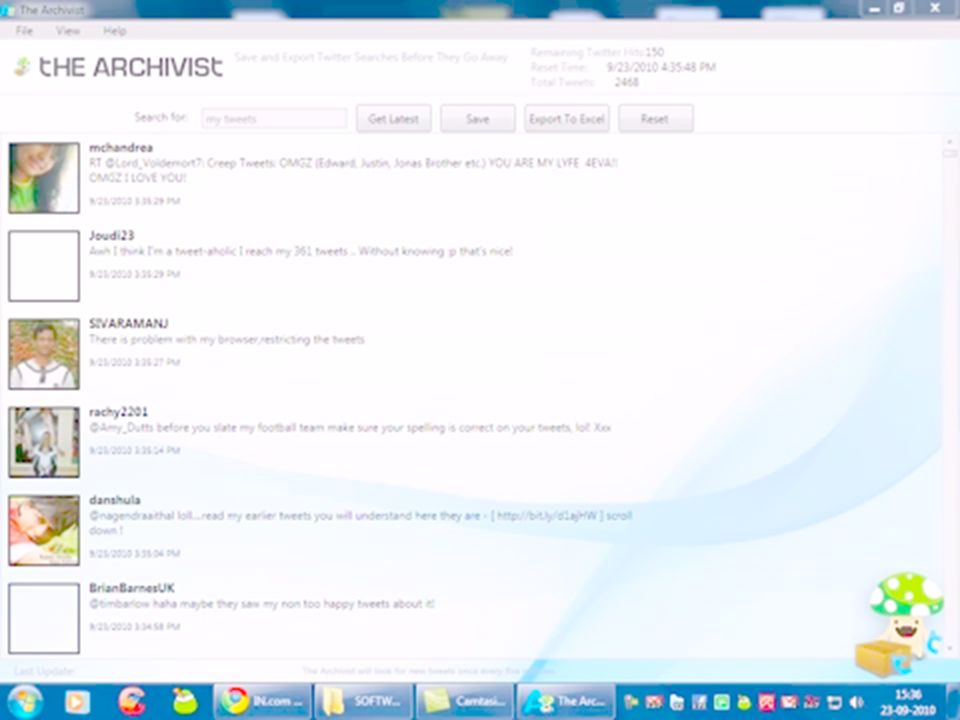Click the first system tray flag icon

[630, 702]
